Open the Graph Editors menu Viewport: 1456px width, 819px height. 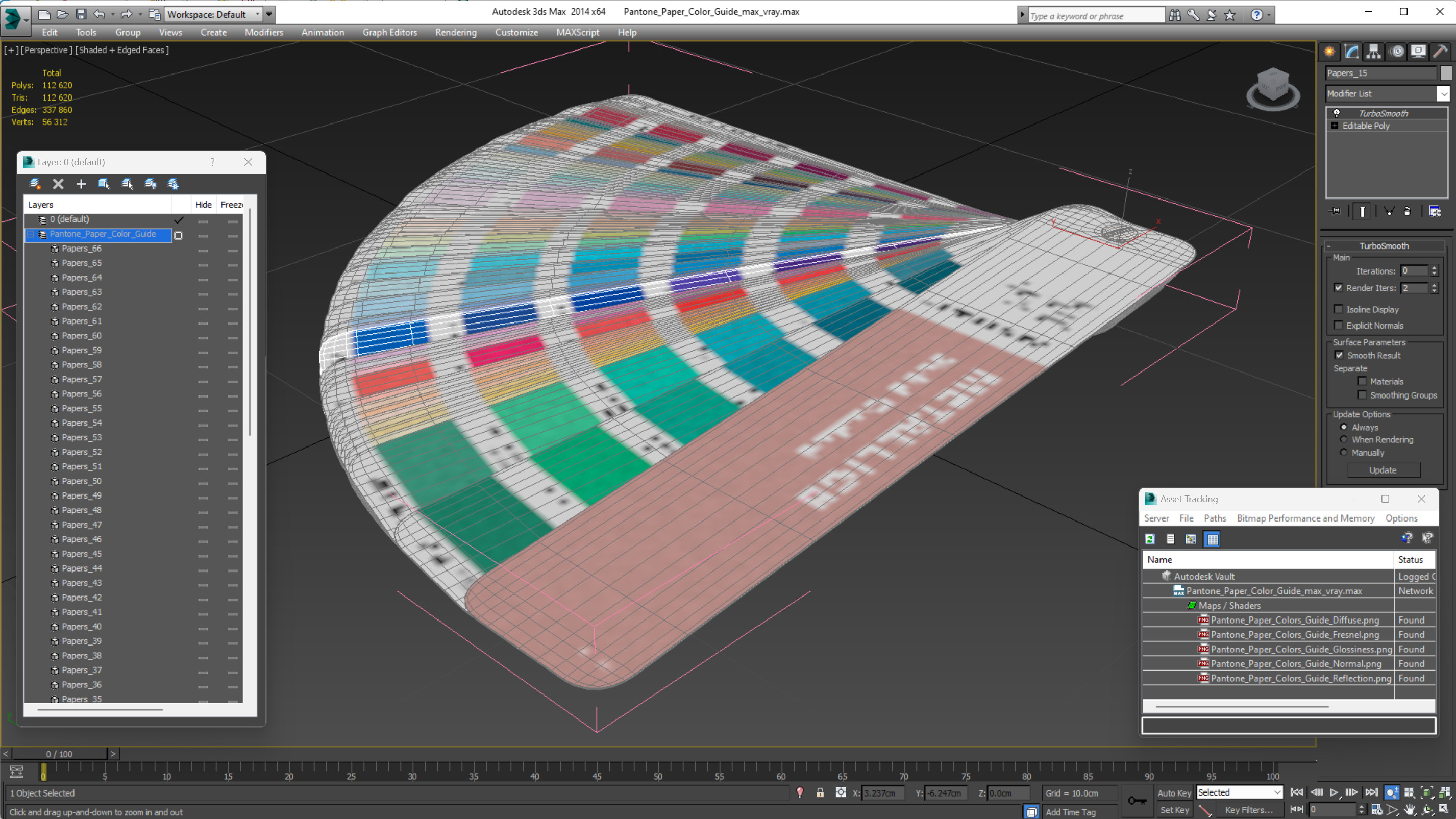click(389, 32)
